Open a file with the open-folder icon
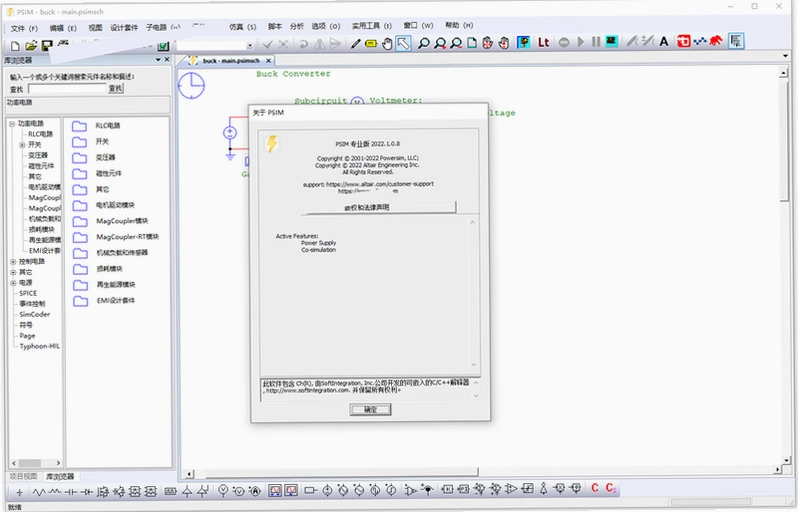 point(31,46)
